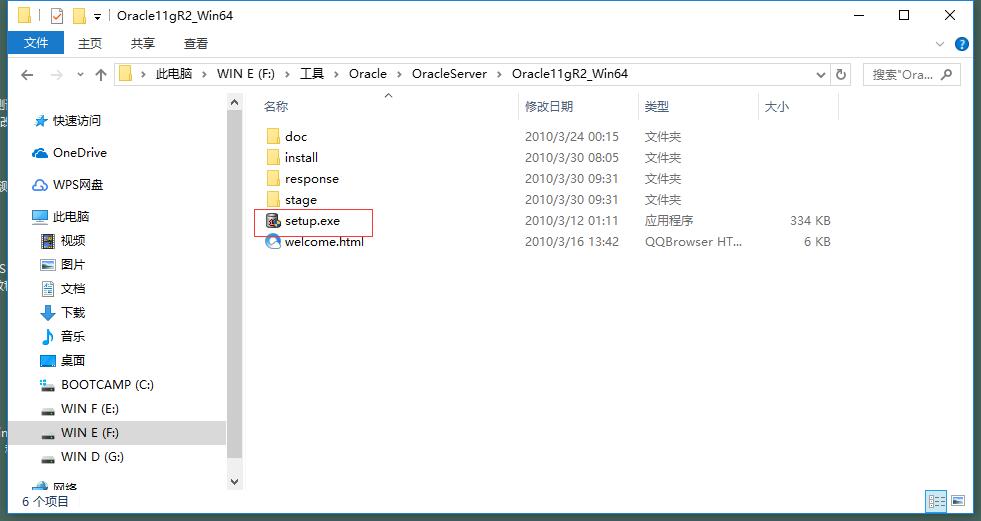Select the welcome.html file name

click(x=324, y=241)
